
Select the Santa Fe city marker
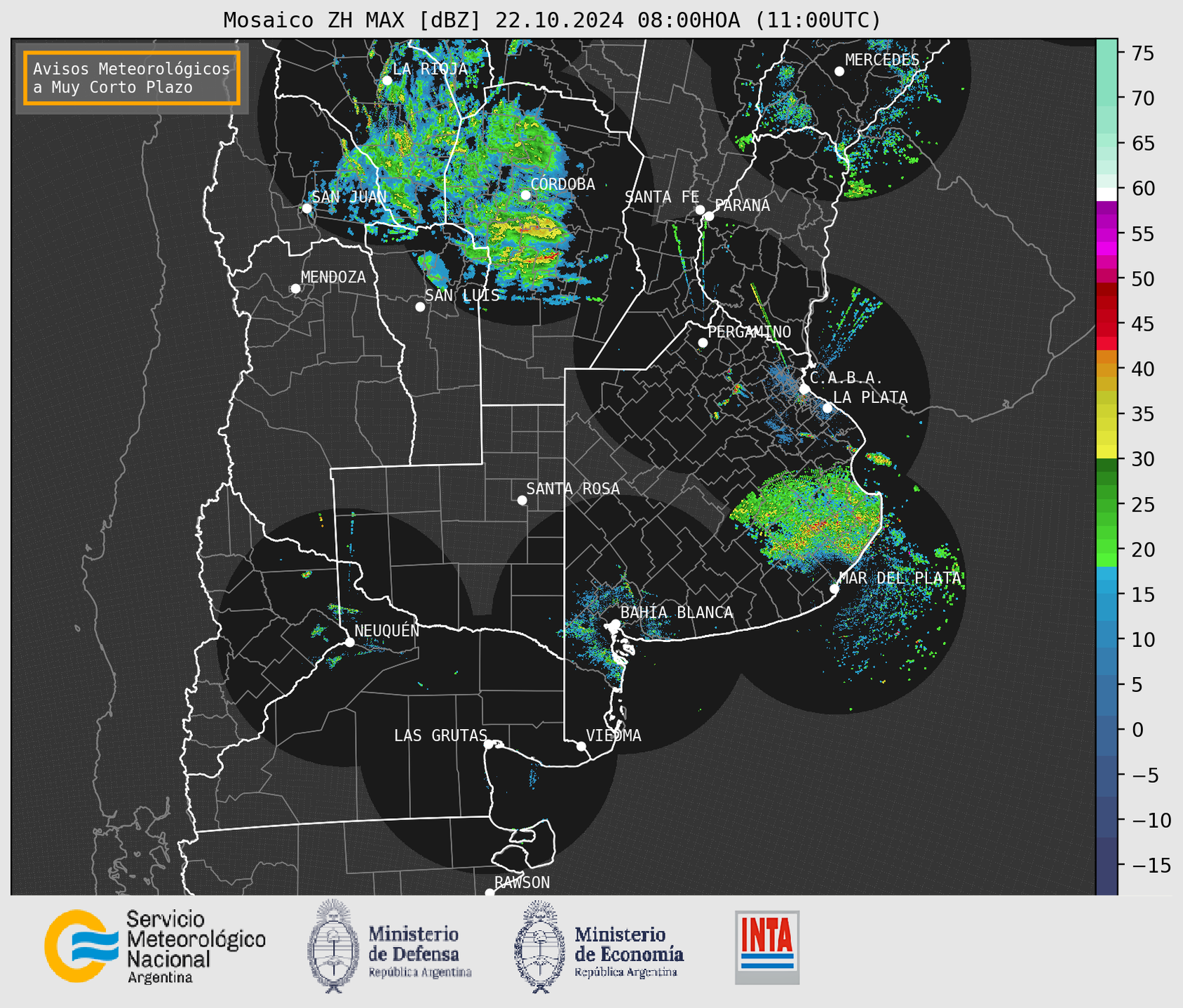[700, 210]
